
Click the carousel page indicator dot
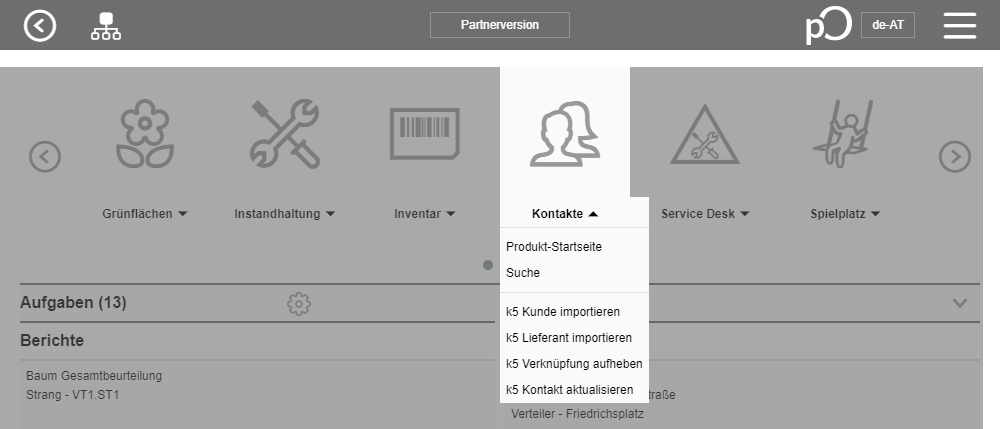click(x=488, y=265)
